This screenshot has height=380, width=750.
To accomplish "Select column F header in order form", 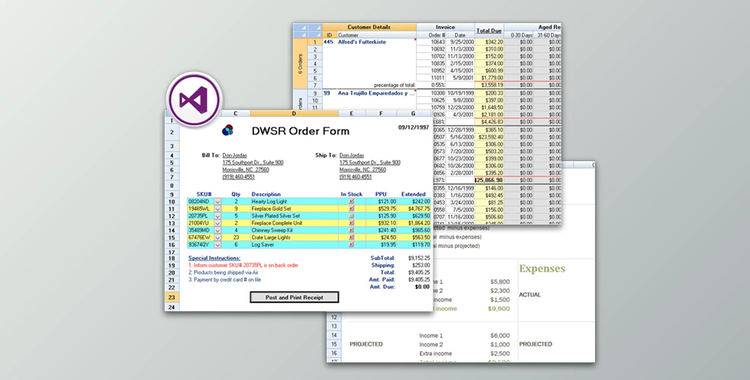I will coord(381,114).
